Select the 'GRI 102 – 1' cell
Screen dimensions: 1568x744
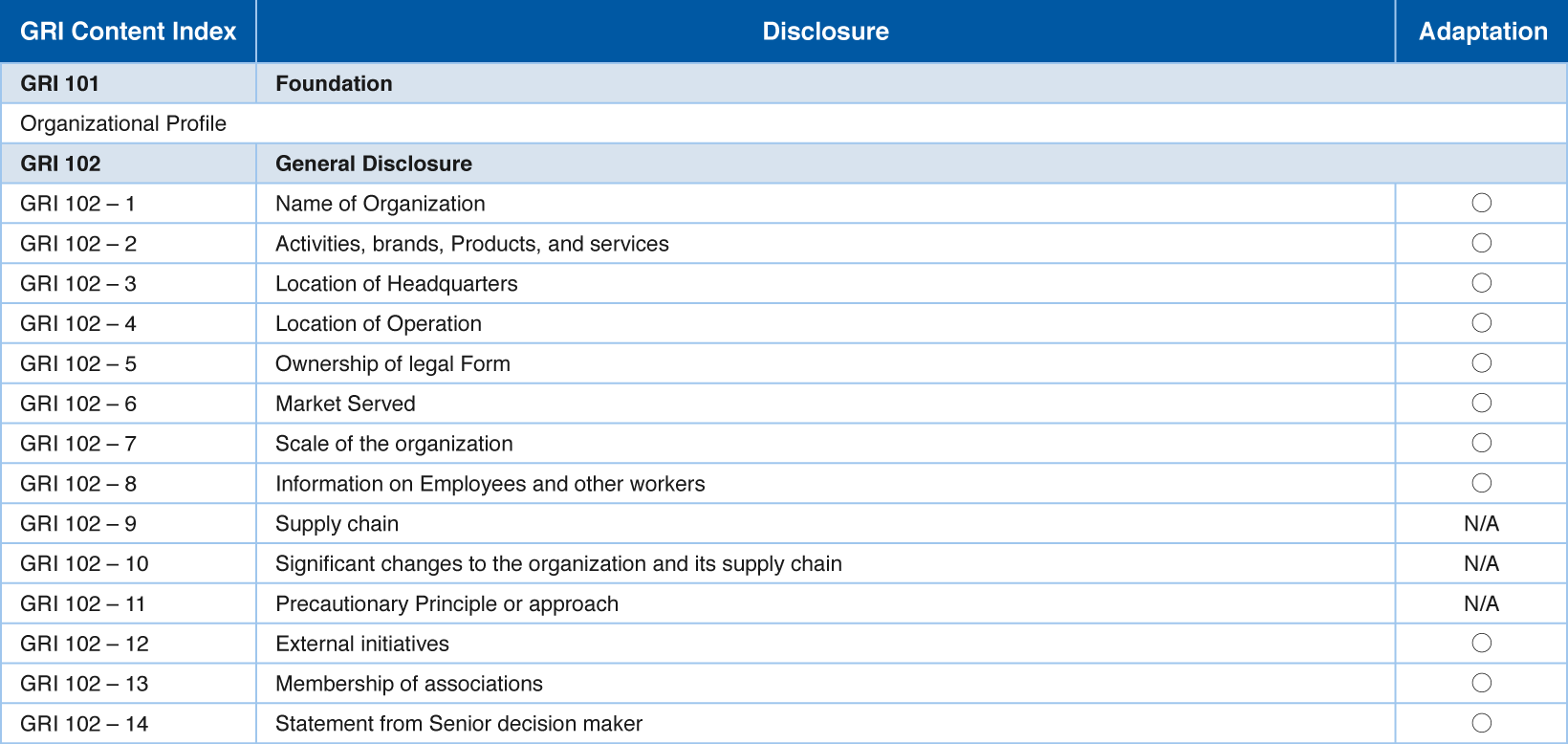[x=128, y=204]
